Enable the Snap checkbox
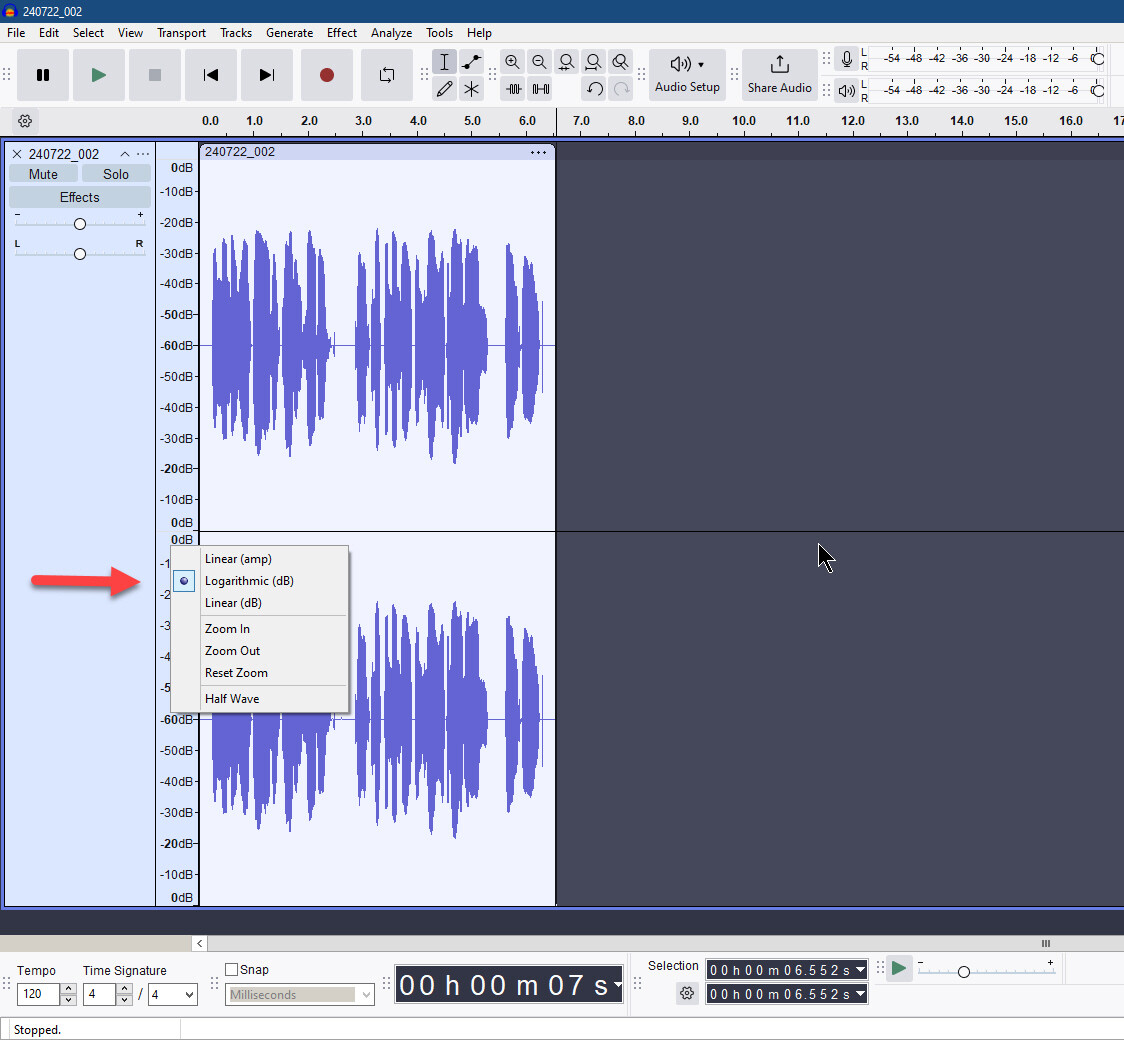Image resolution: width=1124 pixels, height=1040 pixels. coord(232,969)
